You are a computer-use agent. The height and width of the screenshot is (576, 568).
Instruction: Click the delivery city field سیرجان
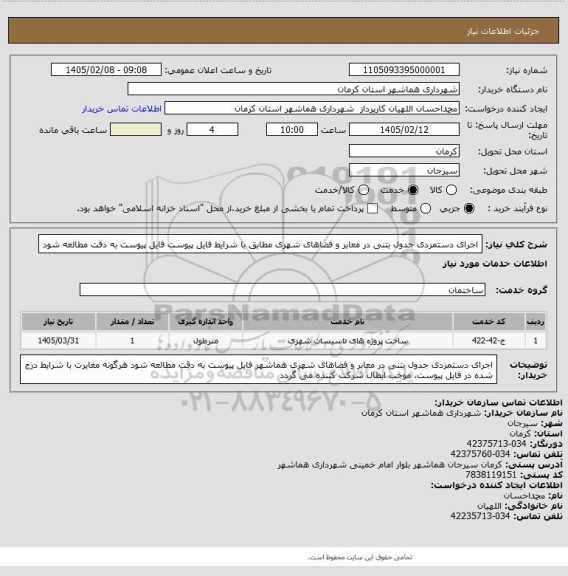404,171
